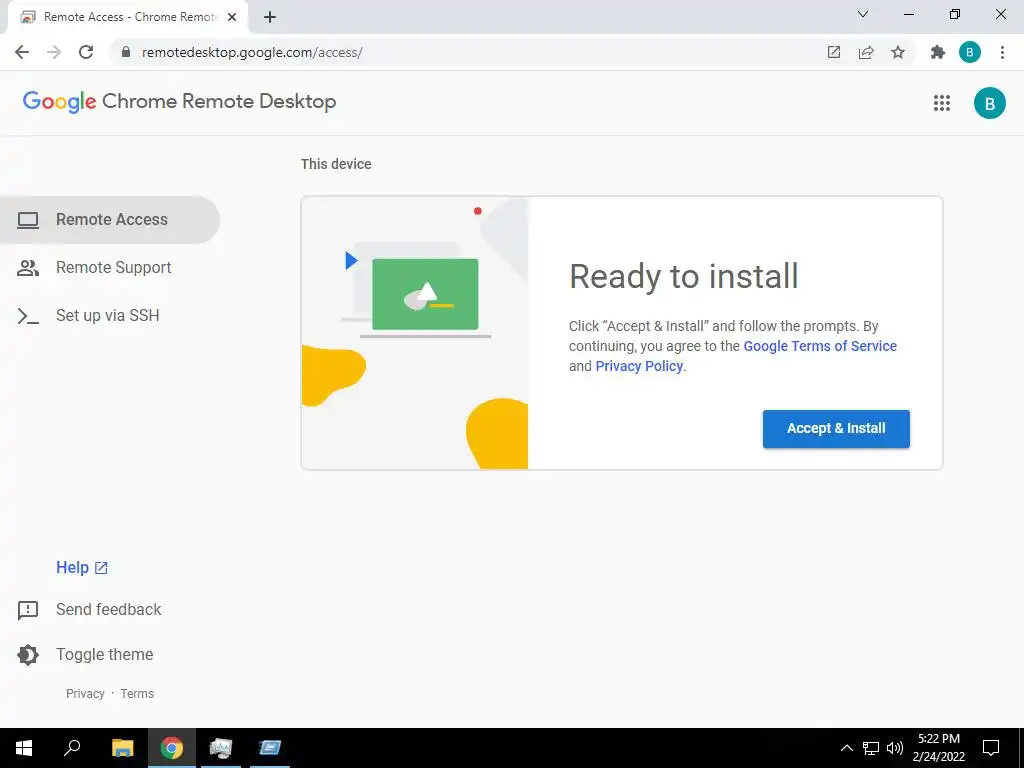Click Chrome icon in taskbar
The image size is (1024, 768).
click(x=172, y=748)
